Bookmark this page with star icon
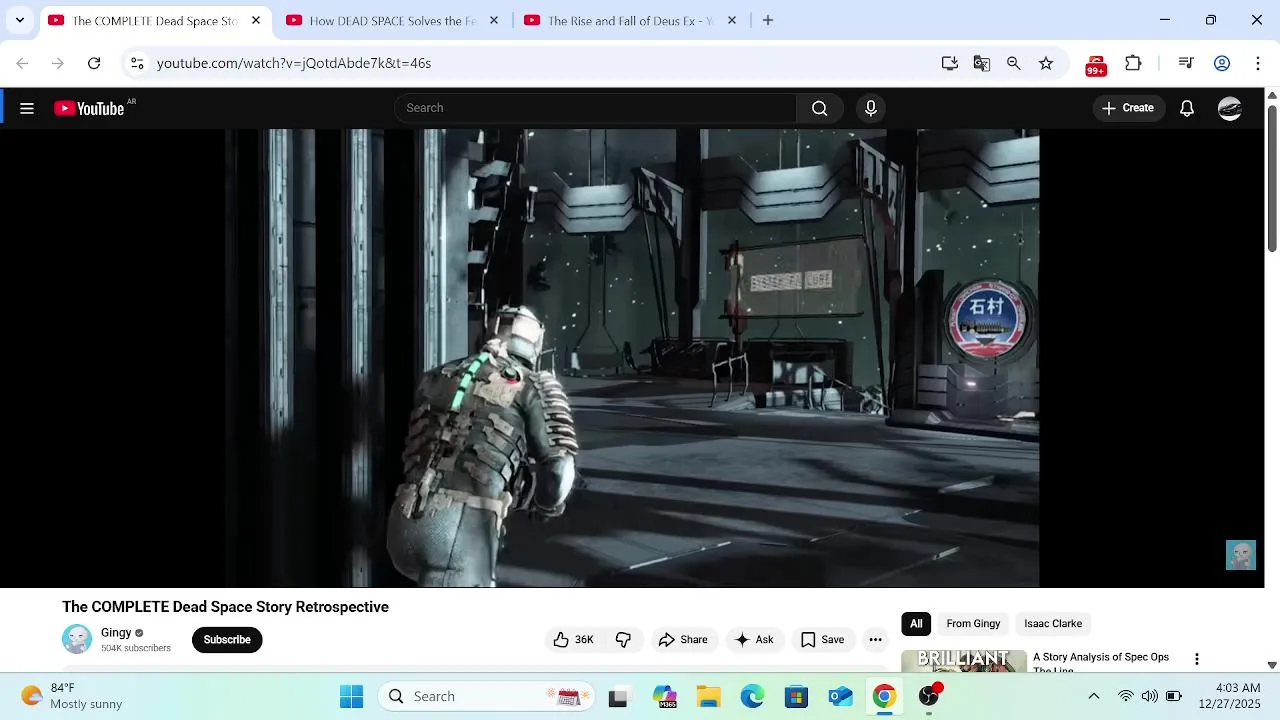The height and width of the screenshot is (720, 1280). tap(1046, 63)
